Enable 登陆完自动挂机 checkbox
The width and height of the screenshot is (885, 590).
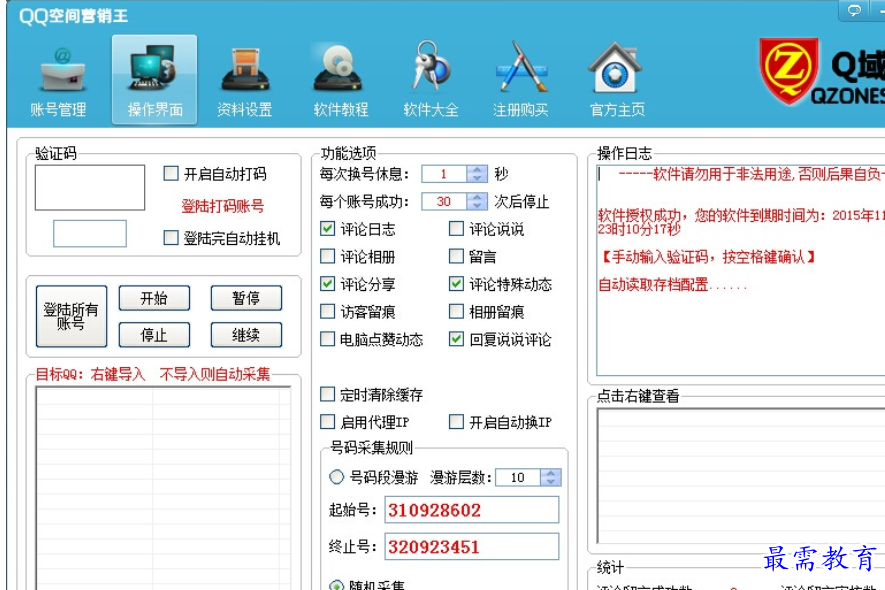tap(170, 237)
